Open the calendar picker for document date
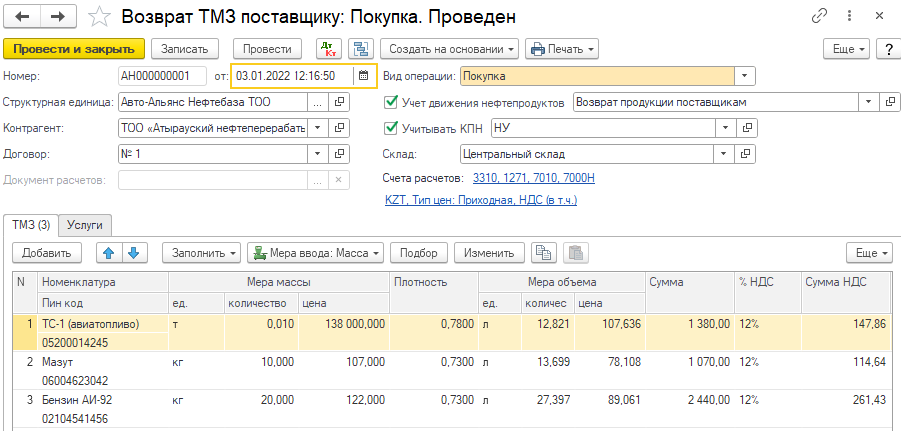Screen dimensions: 901x431 (364, 76)
